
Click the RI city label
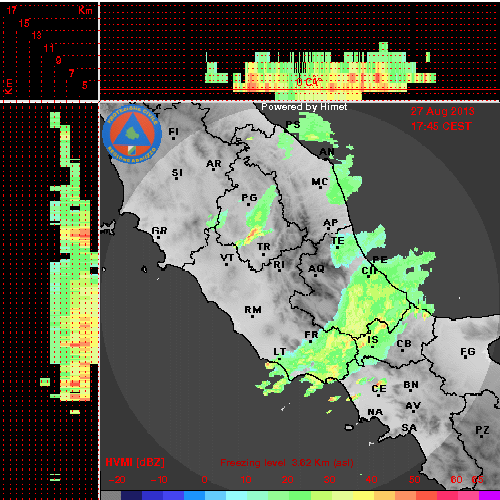tap(279, 265)
